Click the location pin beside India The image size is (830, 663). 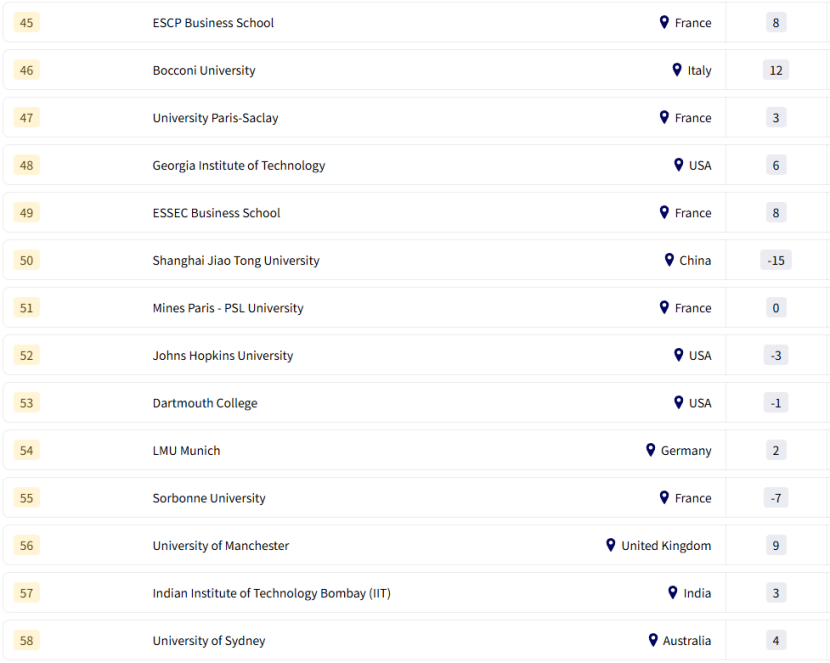tap(673, 593)
